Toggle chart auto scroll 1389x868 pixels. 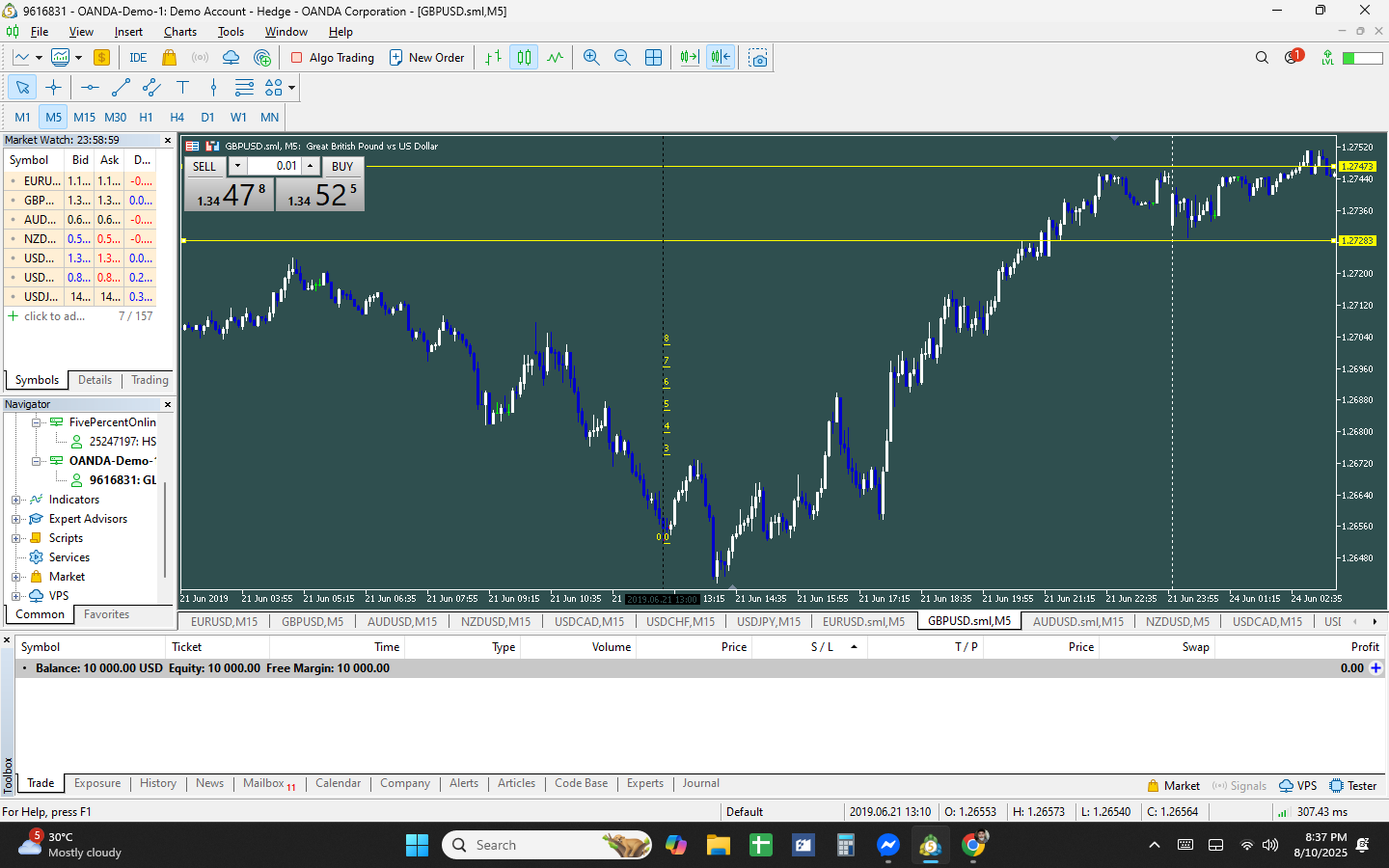pyautogui.click(x=721, y=58)
